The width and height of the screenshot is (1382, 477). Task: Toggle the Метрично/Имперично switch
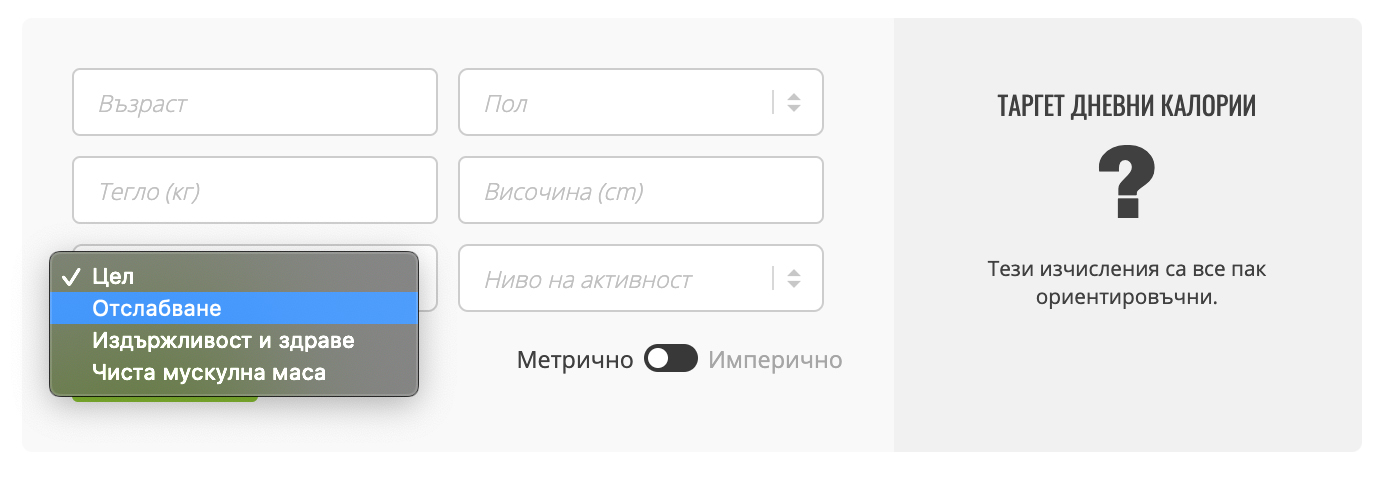[670, 359]
